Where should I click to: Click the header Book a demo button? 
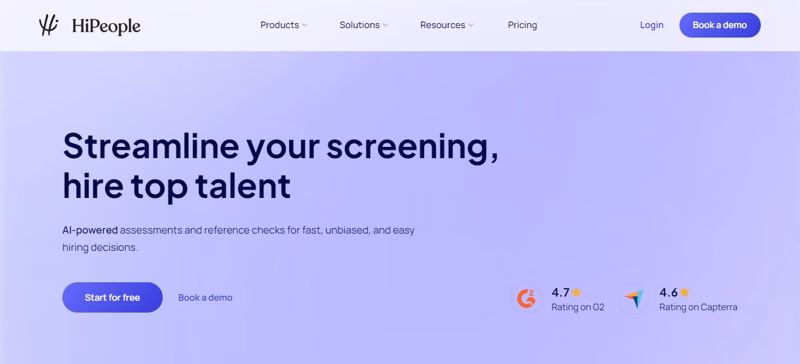pyautogui.click(x=719, y=25)
